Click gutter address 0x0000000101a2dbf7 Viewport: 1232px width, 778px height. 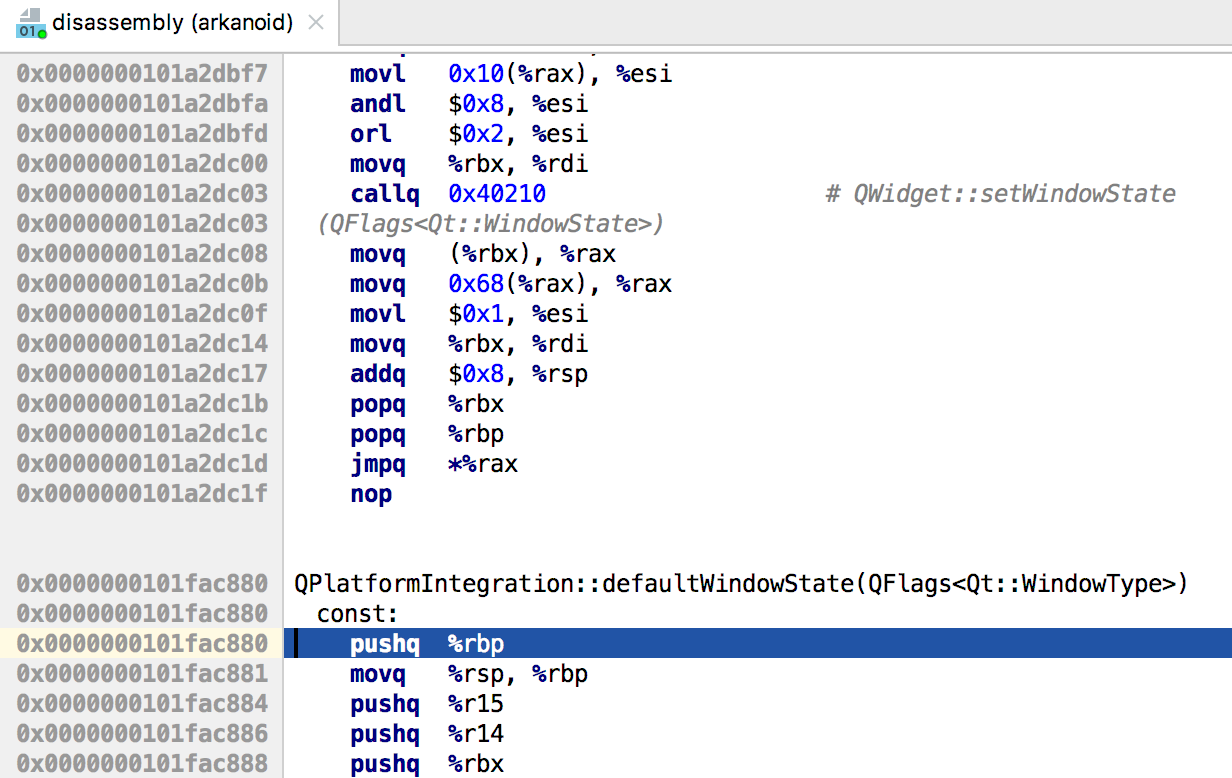tap(142, 74)
